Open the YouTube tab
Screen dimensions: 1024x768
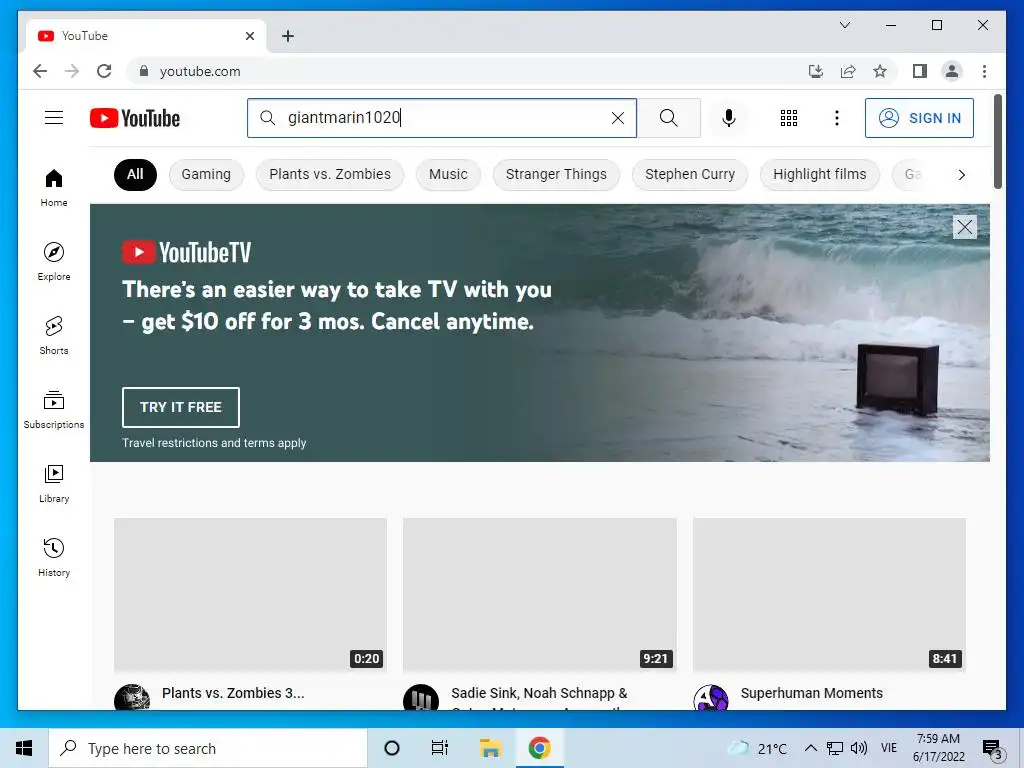[146, 36]
